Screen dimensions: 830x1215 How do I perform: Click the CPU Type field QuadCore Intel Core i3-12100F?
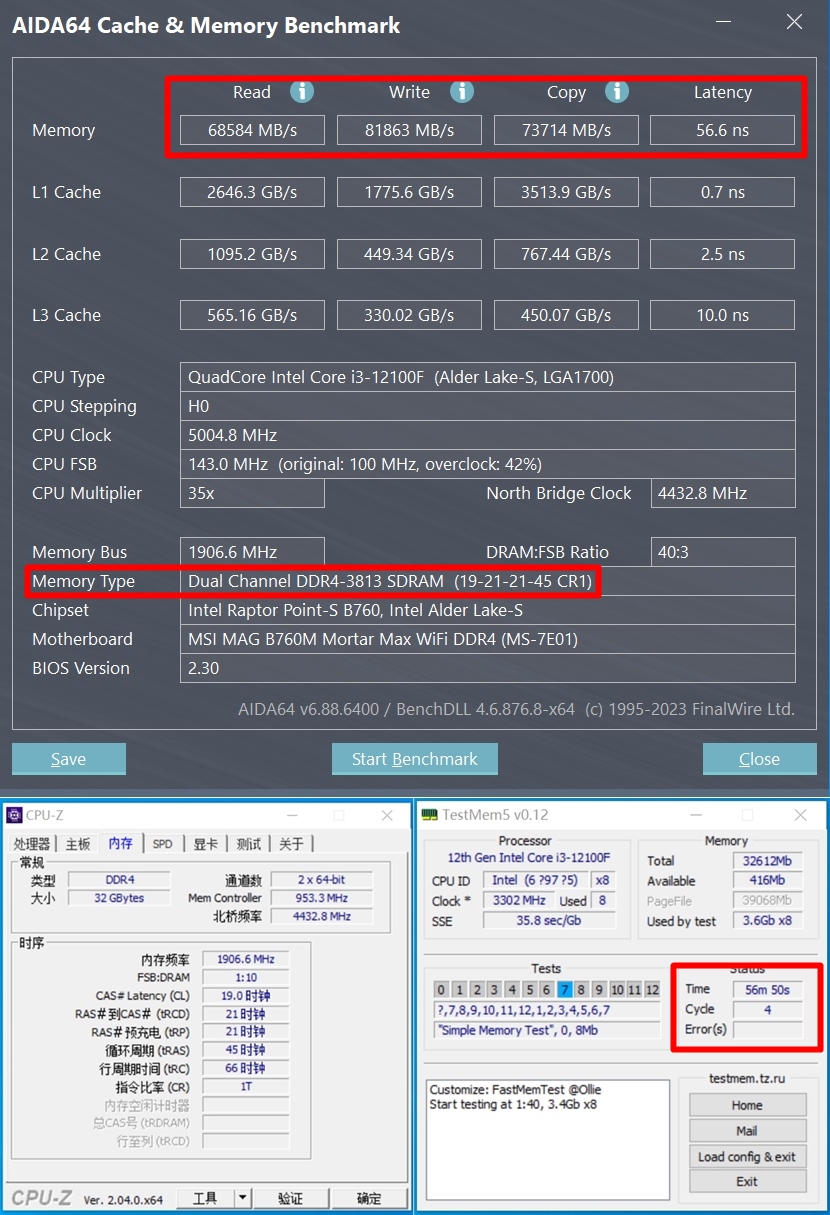(x=488, y=377)
